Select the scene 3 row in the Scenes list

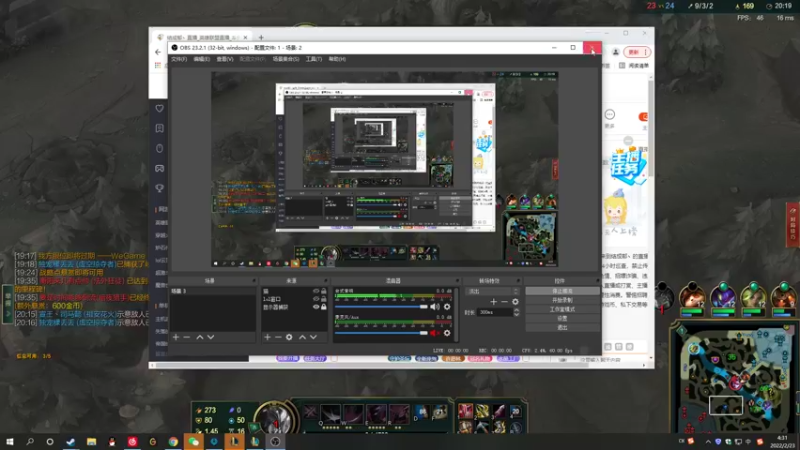tap(212, 291)
